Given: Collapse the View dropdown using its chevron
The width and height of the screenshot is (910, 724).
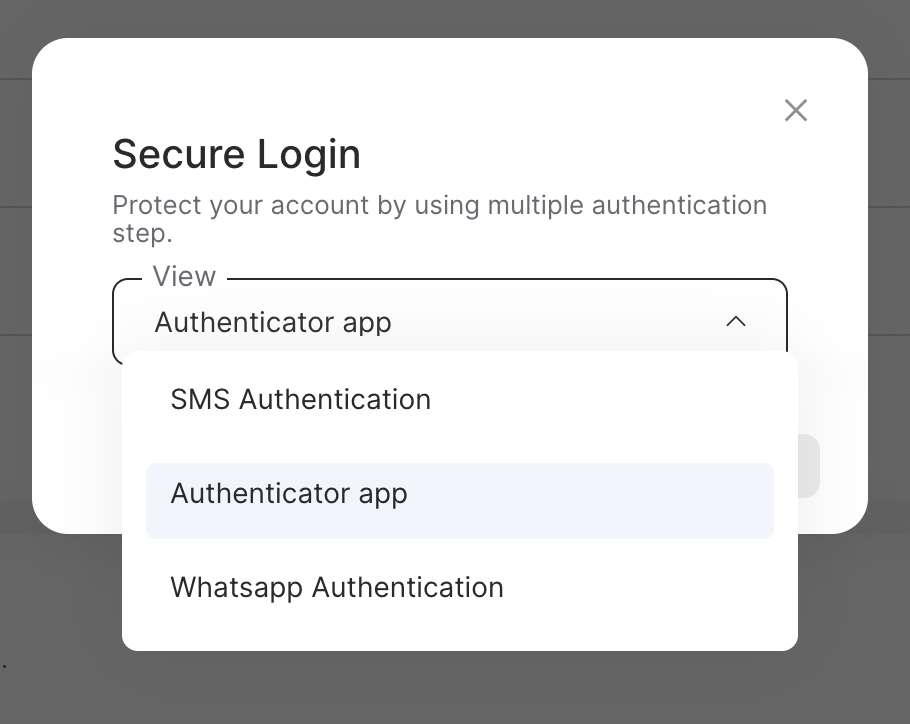Looking at the screenshot, I should [x=736, y=322].
